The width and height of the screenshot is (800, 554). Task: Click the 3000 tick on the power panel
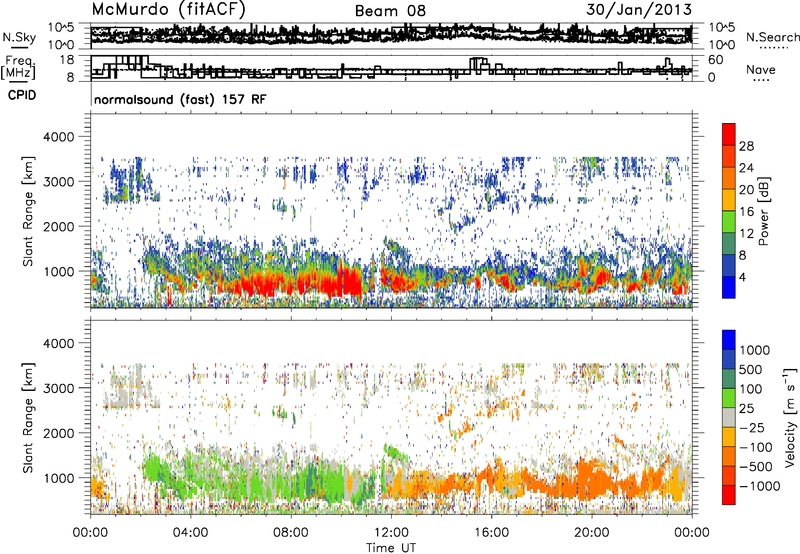58,182
